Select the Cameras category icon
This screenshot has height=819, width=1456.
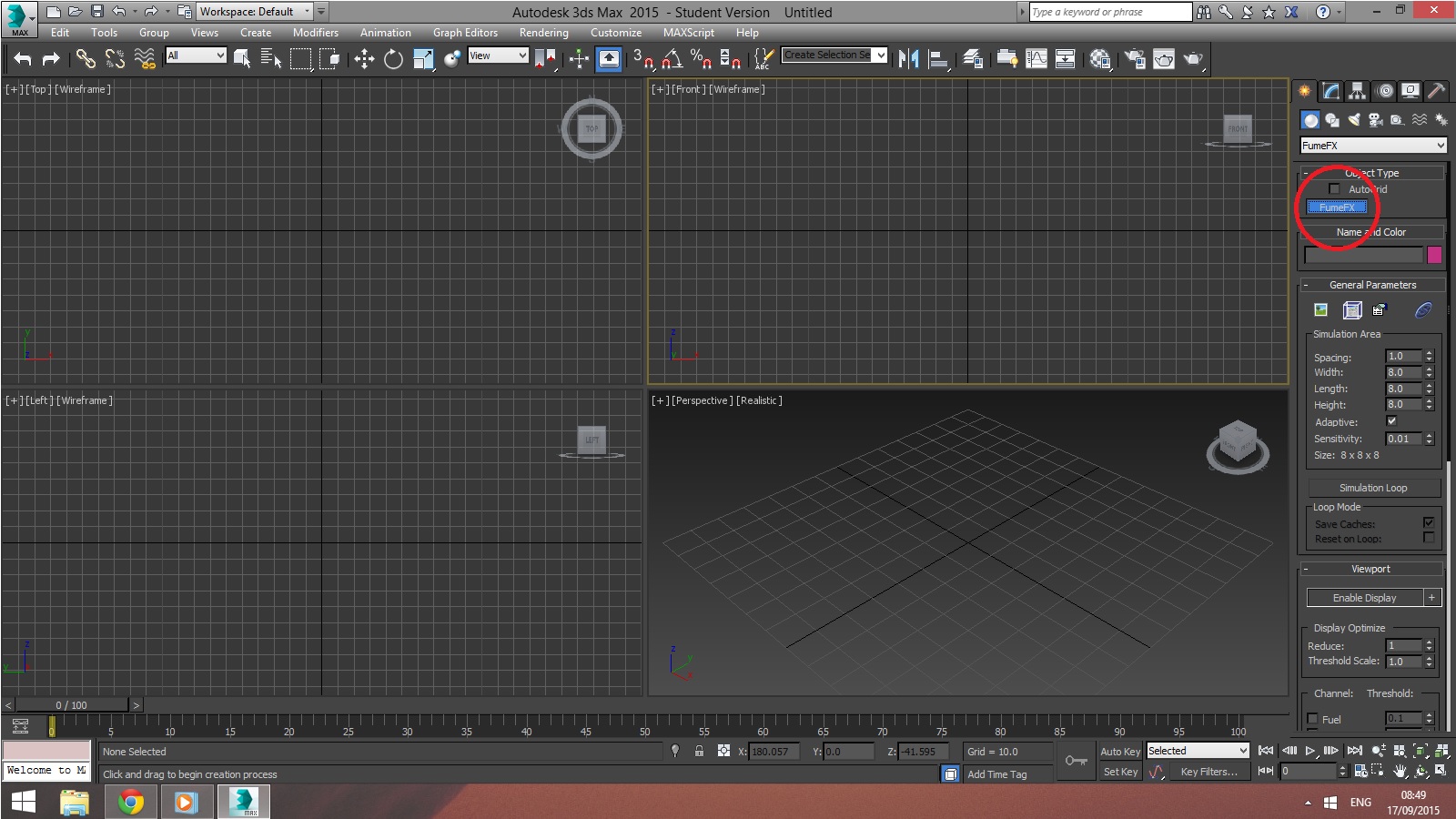point(1376,120)
